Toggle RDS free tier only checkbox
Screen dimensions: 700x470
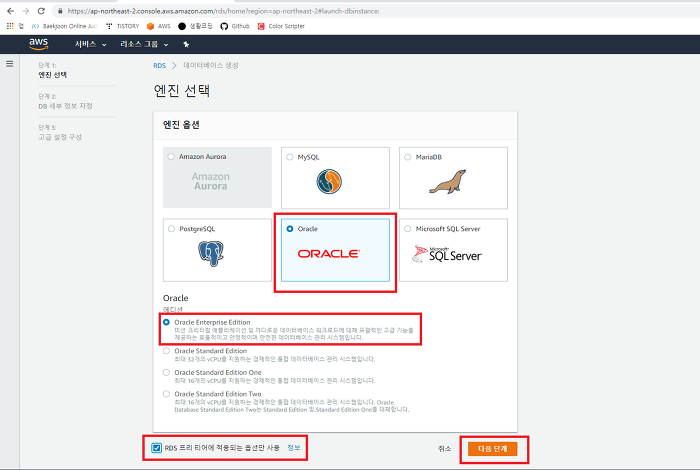click(x=156, y=448)
